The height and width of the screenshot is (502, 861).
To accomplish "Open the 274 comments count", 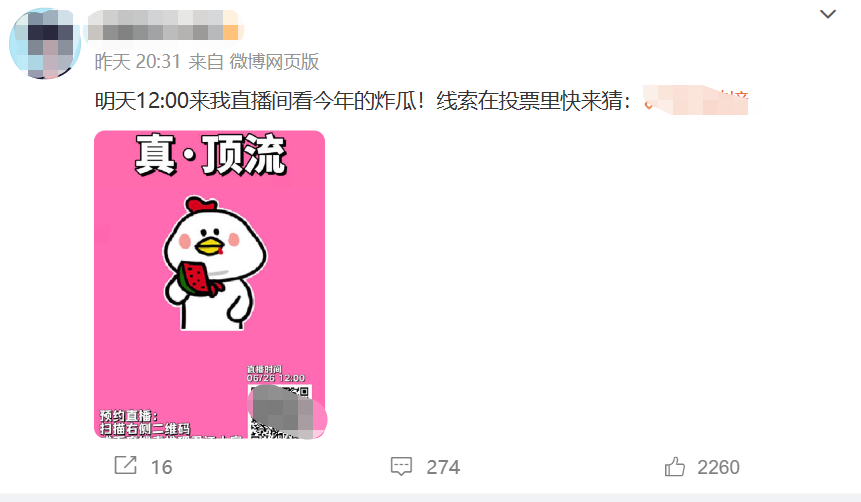I will coord(443,467).
